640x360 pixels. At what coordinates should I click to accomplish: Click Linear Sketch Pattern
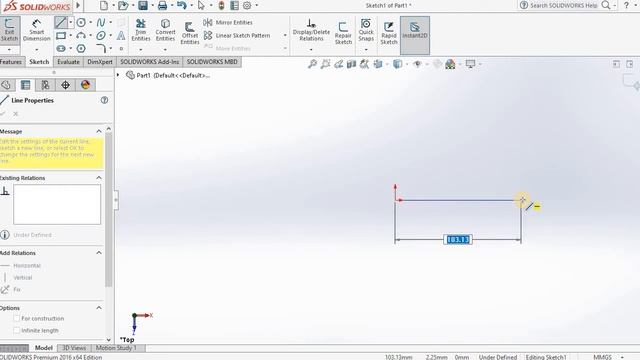click(237, 36)
